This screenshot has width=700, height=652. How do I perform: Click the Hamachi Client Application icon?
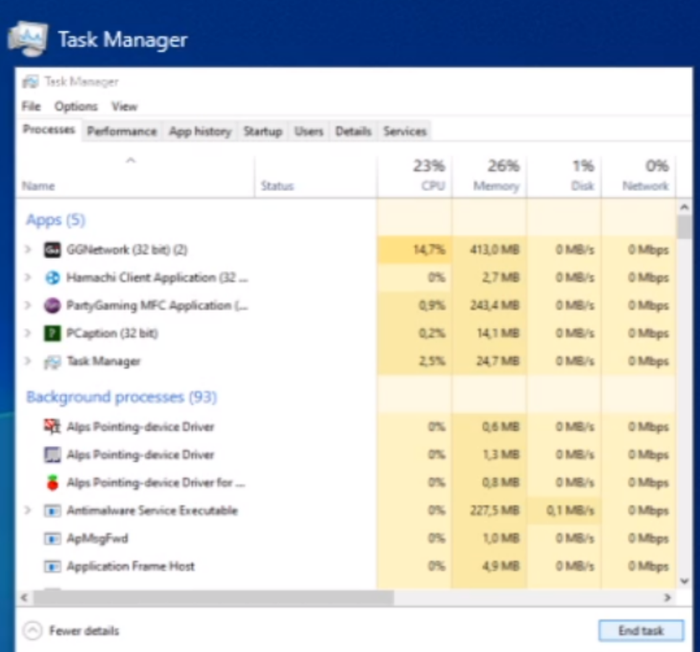coord(52,277)
